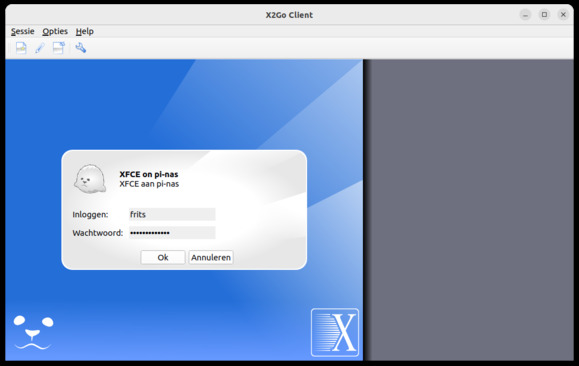Screen dimensions: 579x366
Task: Click the X logo in lower corner
Action: coord(335,332)
